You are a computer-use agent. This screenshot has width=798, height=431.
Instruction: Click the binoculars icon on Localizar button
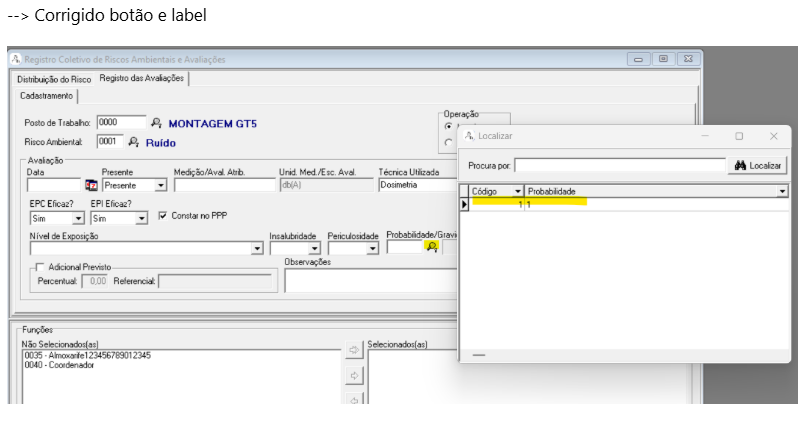point(741,165)
